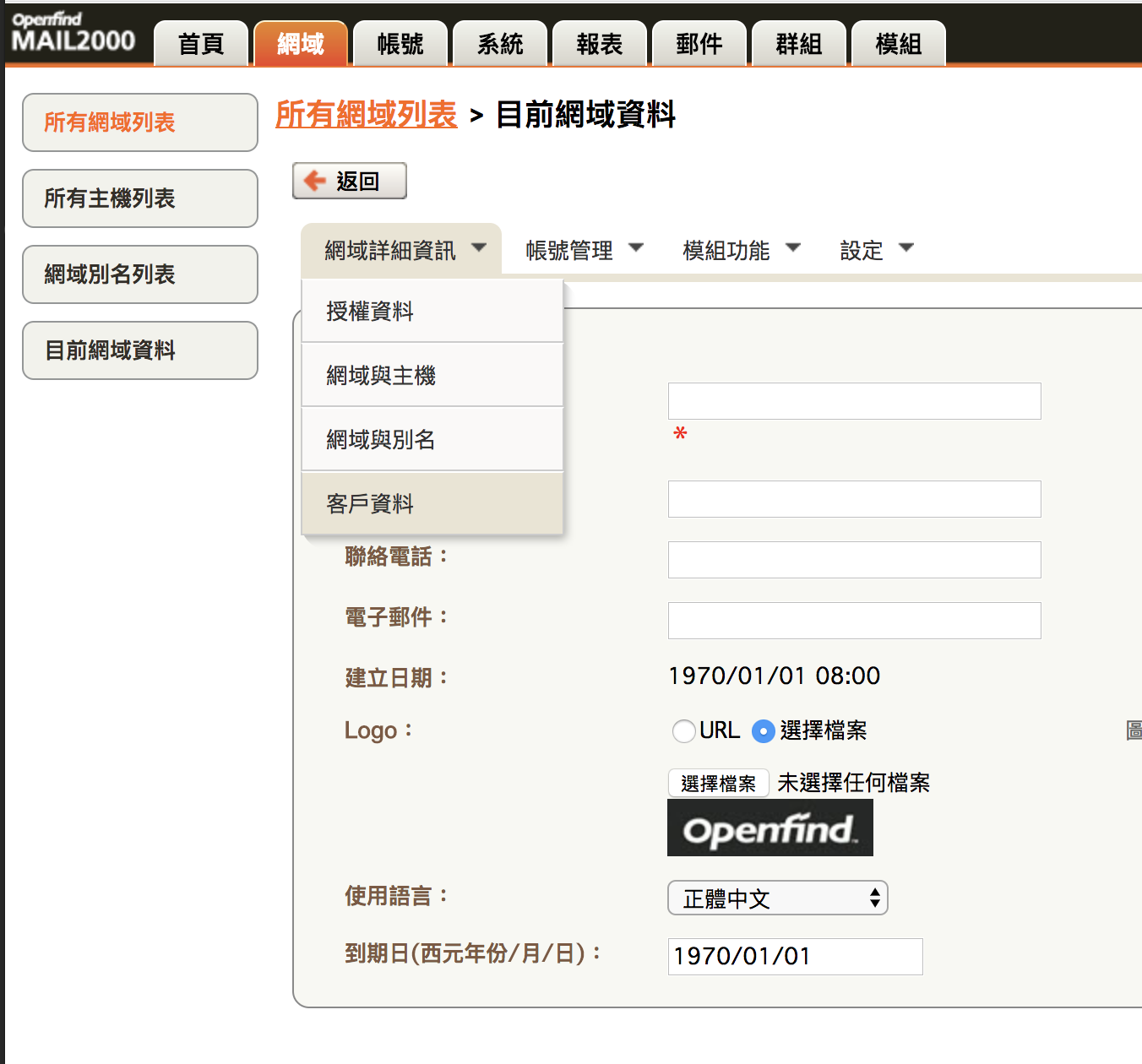The width and height of the screenshot is (1142, 1064).
Task: Click the 所有網域列表 breadcrumb link
Action: [366, 115]
